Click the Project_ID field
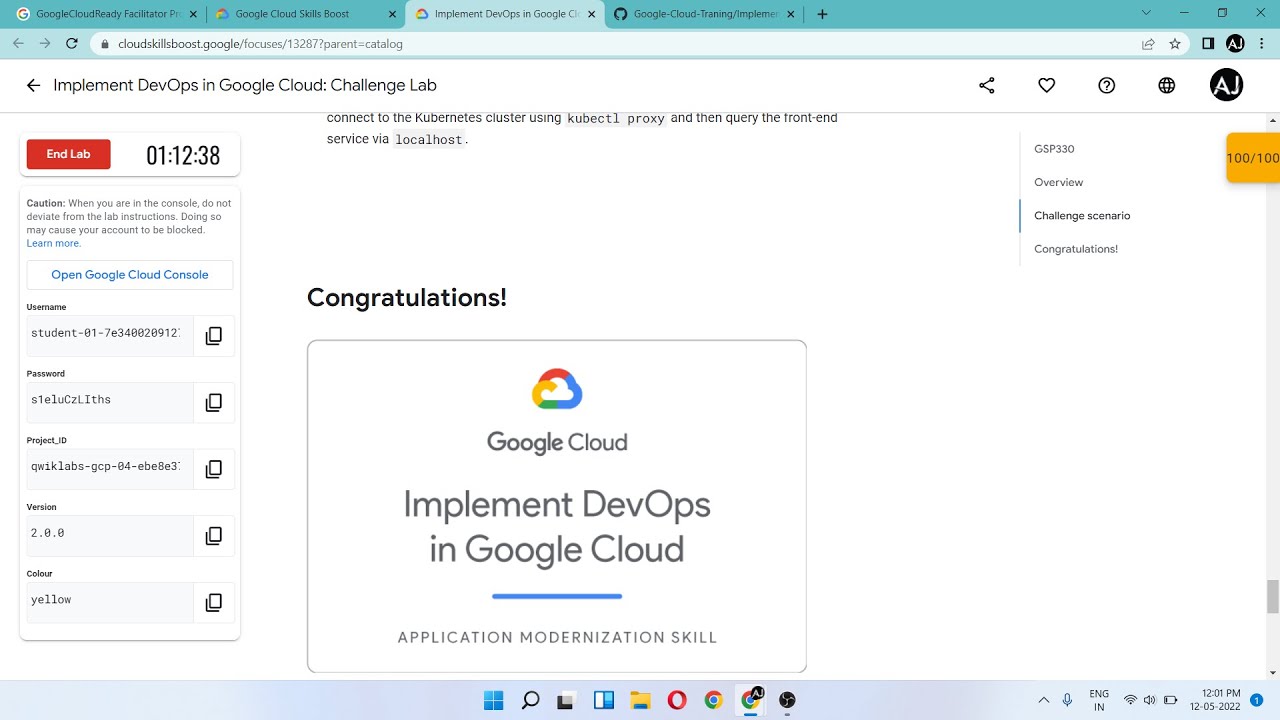The image size is (1280, 720). pos(110,469)
